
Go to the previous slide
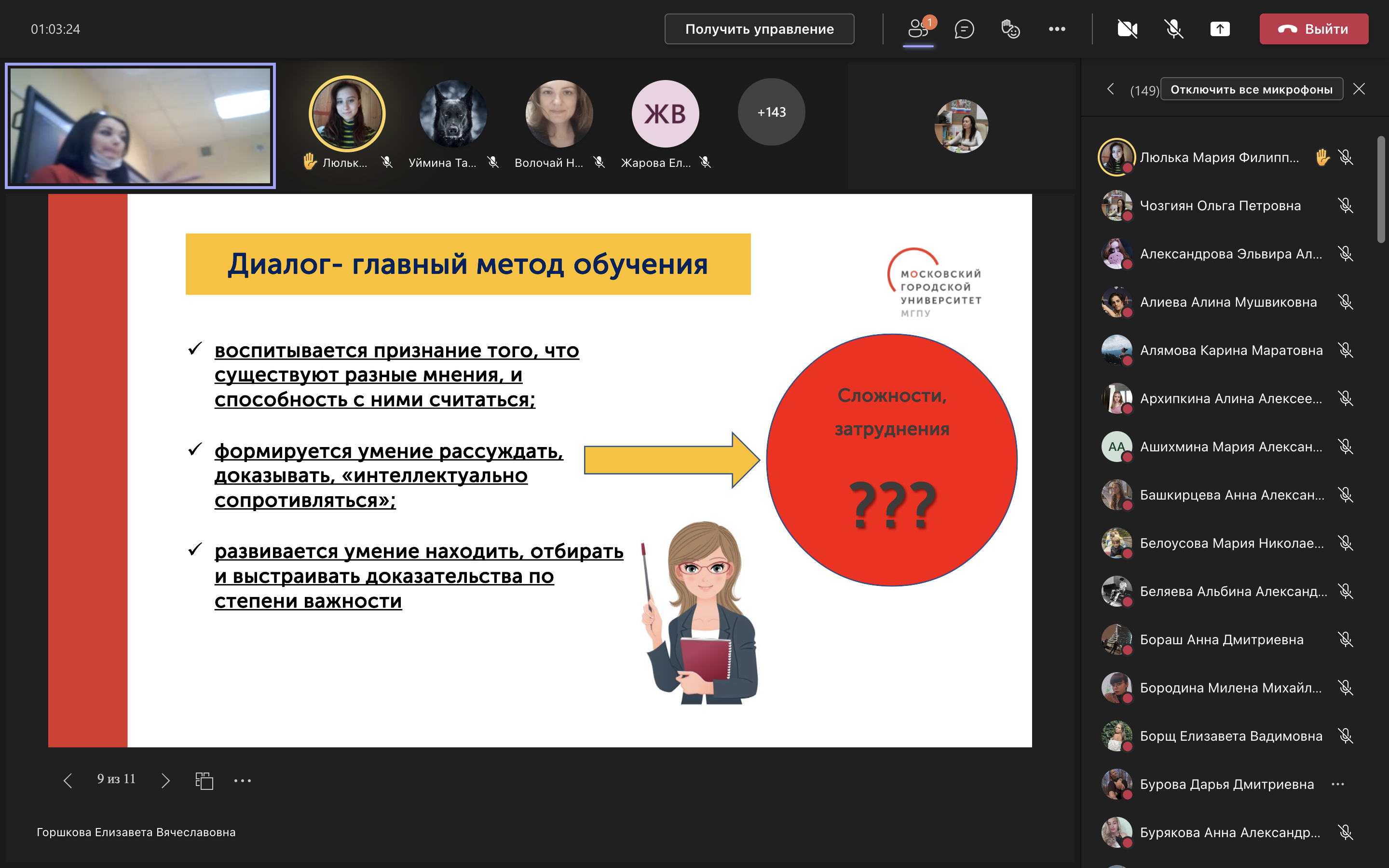click(68, 780)
